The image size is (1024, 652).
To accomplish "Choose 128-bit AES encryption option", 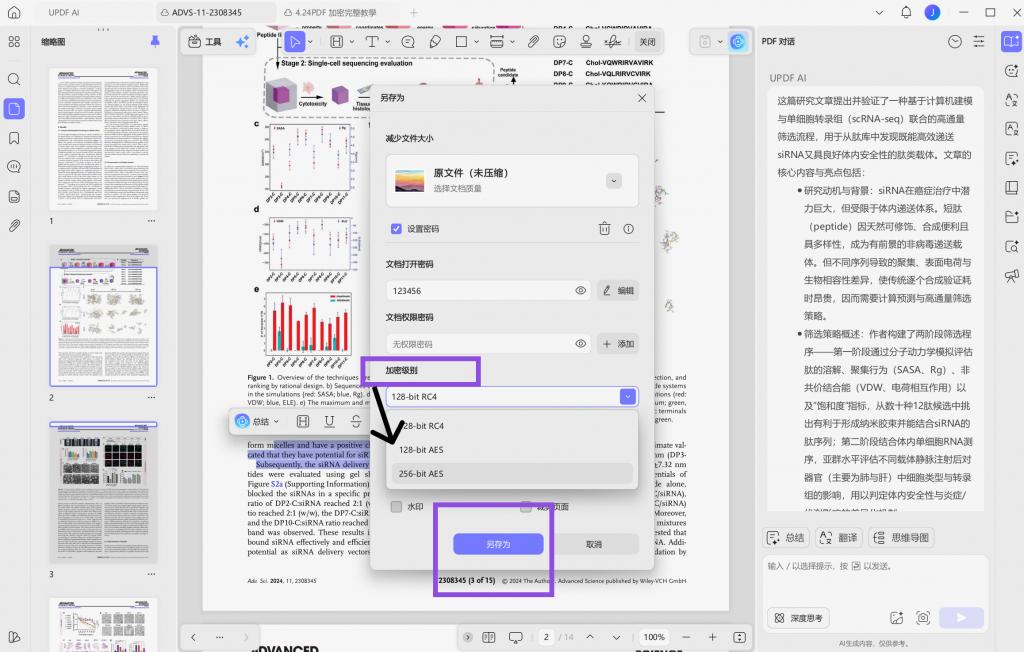I will point(512,449).
